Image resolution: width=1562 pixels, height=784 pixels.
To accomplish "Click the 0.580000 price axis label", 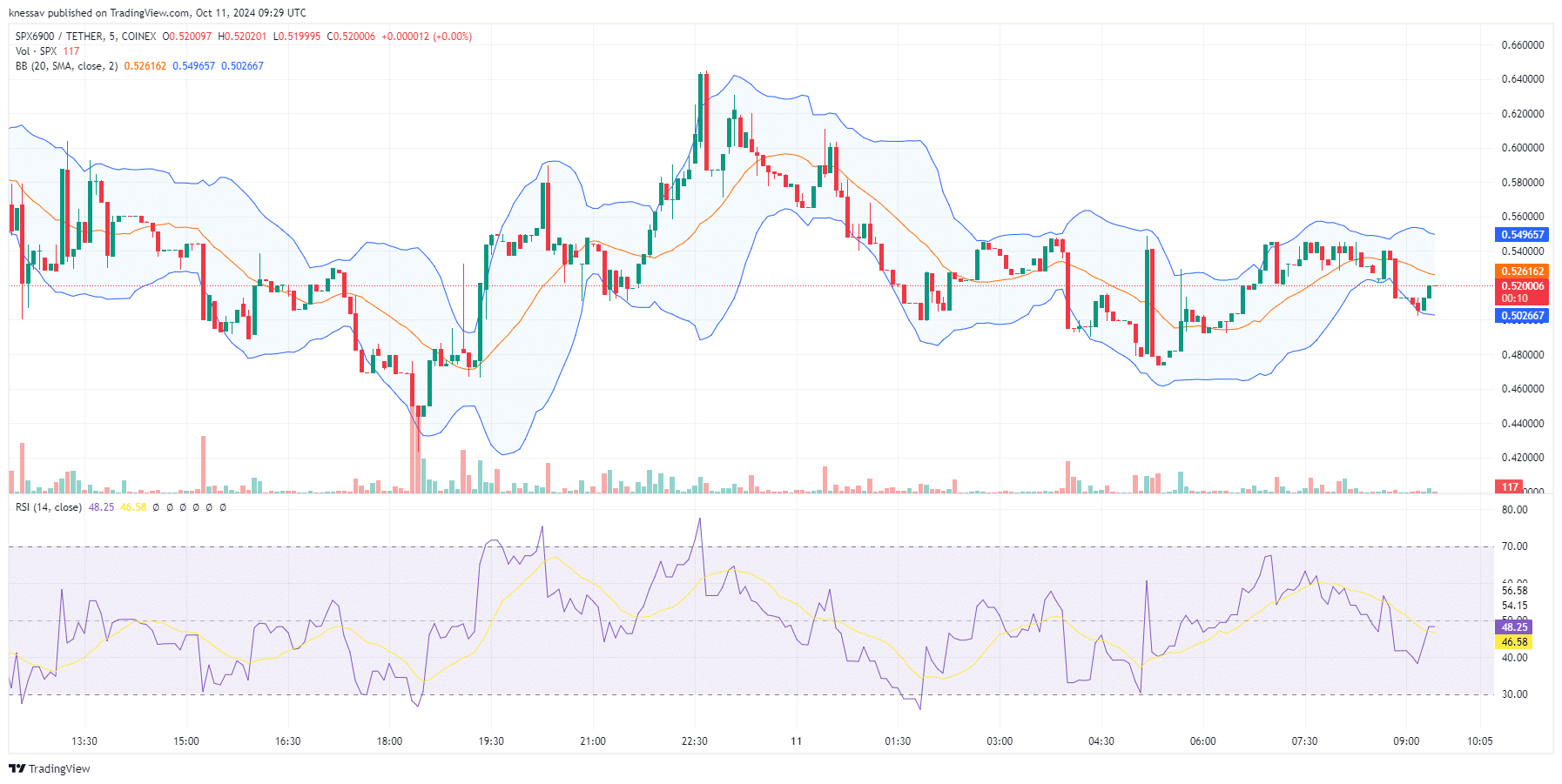I will [1523, 183].
